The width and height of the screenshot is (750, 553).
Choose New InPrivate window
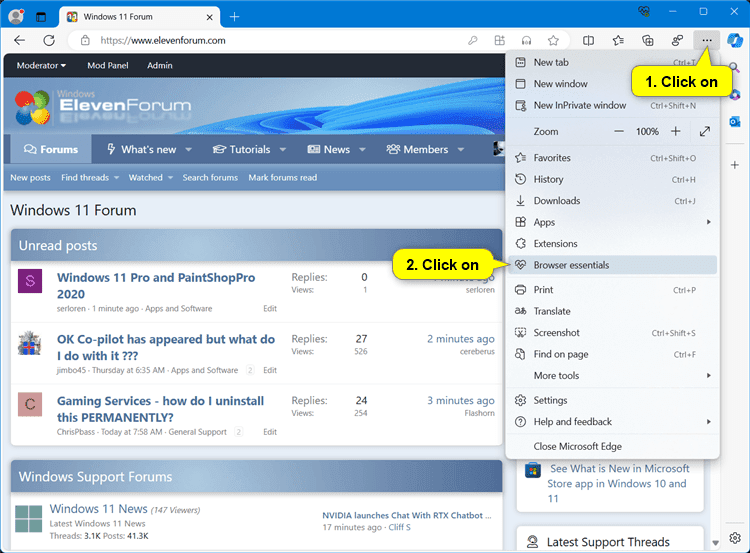[x=613, y=105]
